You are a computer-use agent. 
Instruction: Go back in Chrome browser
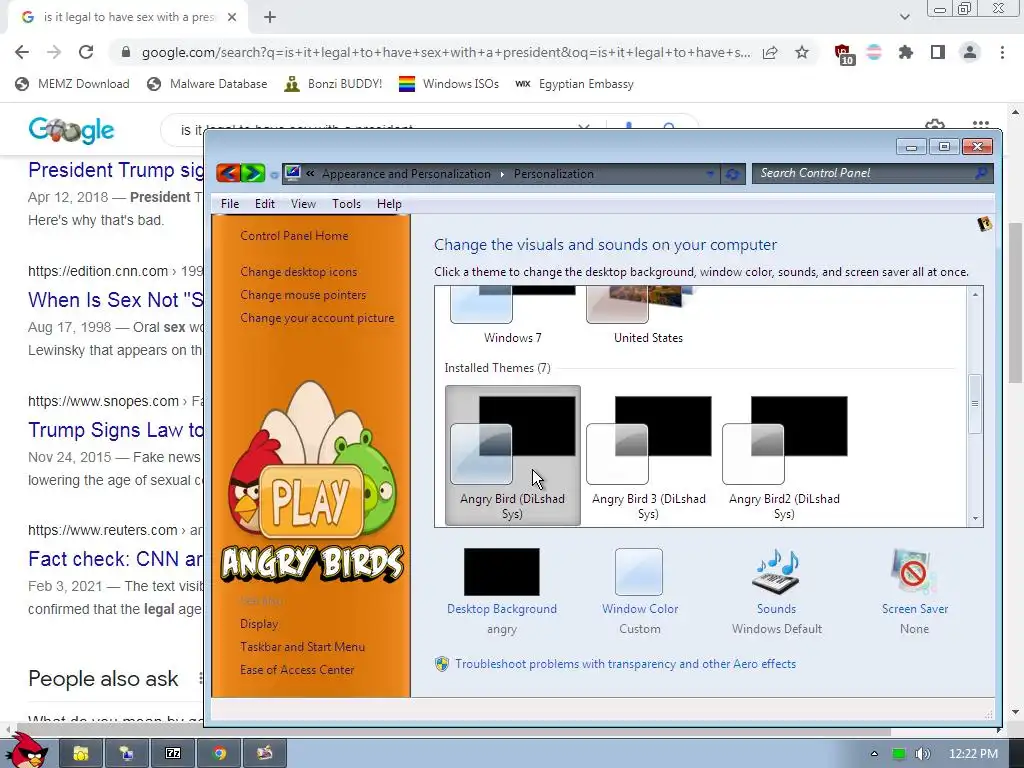[x=22, y=52]
